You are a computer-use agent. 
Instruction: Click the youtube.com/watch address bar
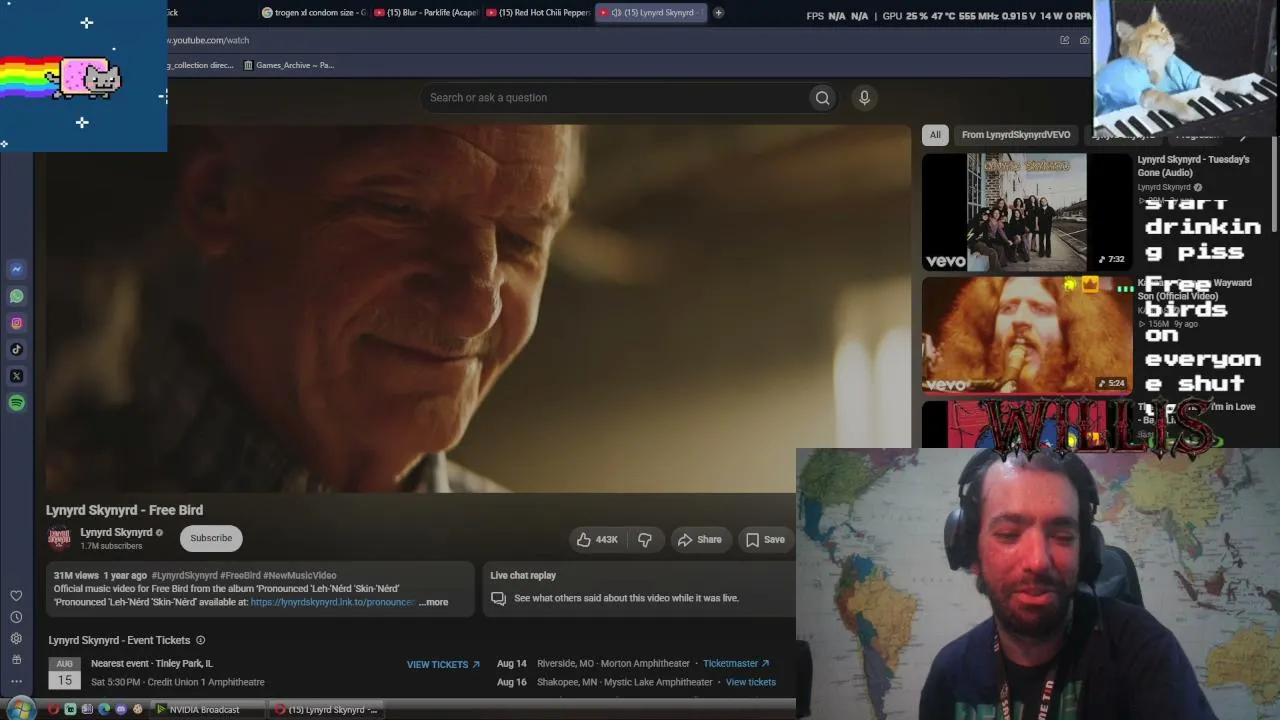[x=208, y=40]
